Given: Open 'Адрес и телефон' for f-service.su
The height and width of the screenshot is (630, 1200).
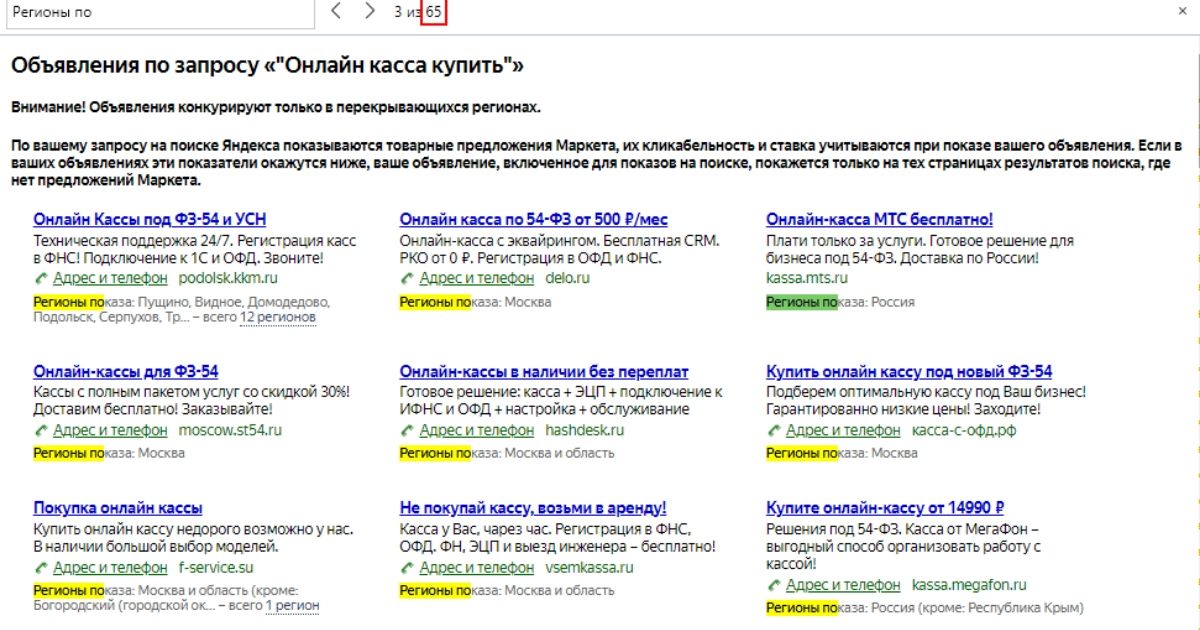Looking at the screenshot, I should tap(110, 568).
